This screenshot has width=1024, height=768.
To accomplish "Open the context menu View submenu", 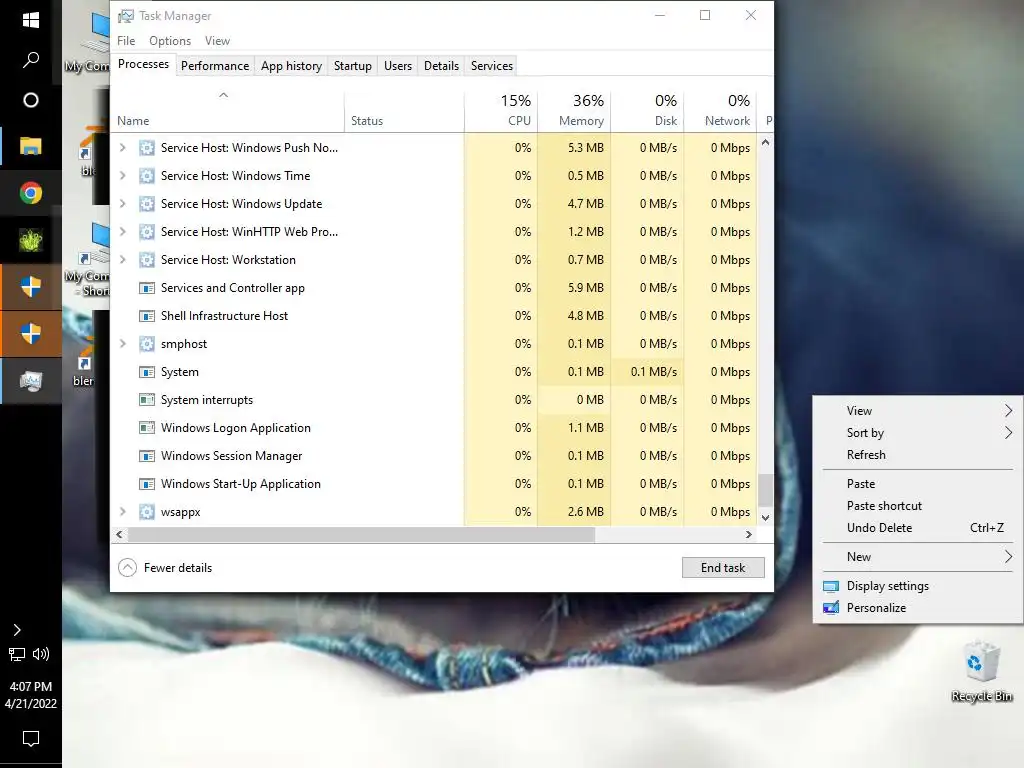I will (x=918, y=410).
